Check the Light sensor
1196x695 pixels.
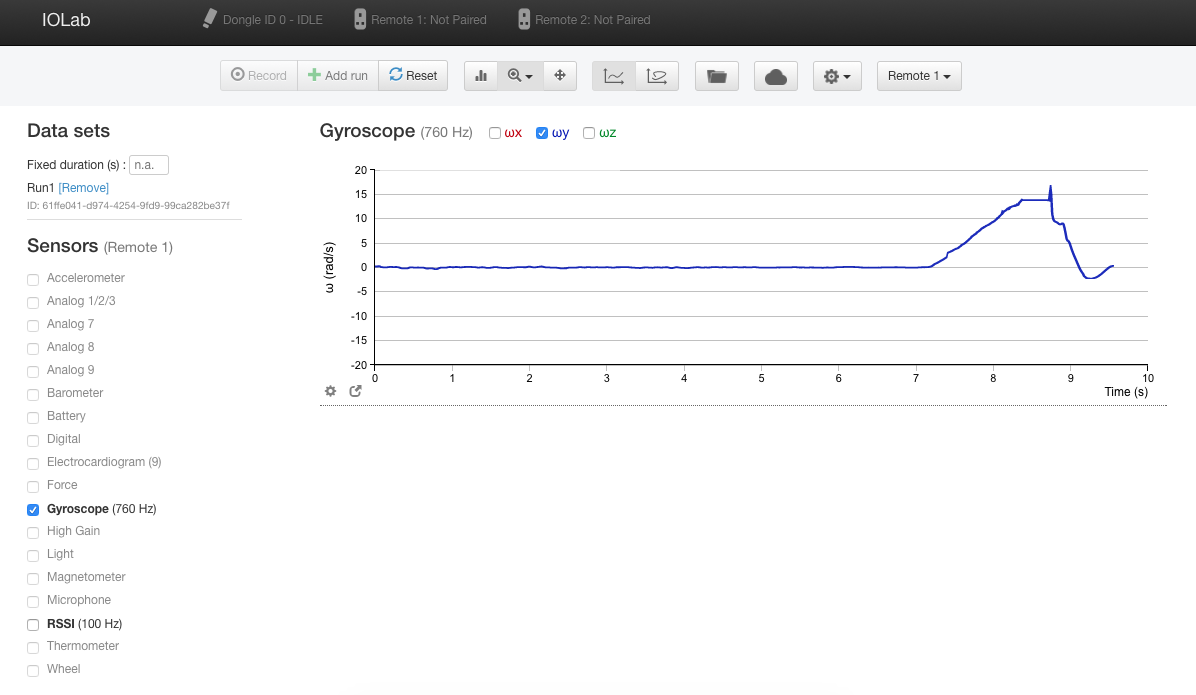(33, 555)
